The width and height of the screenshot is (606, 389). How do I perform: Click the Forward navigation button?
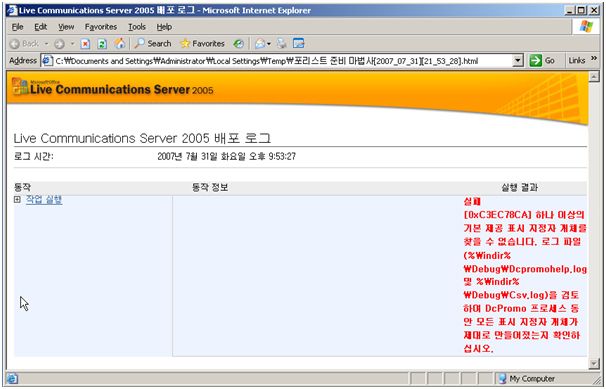click(x=59, y=44)
